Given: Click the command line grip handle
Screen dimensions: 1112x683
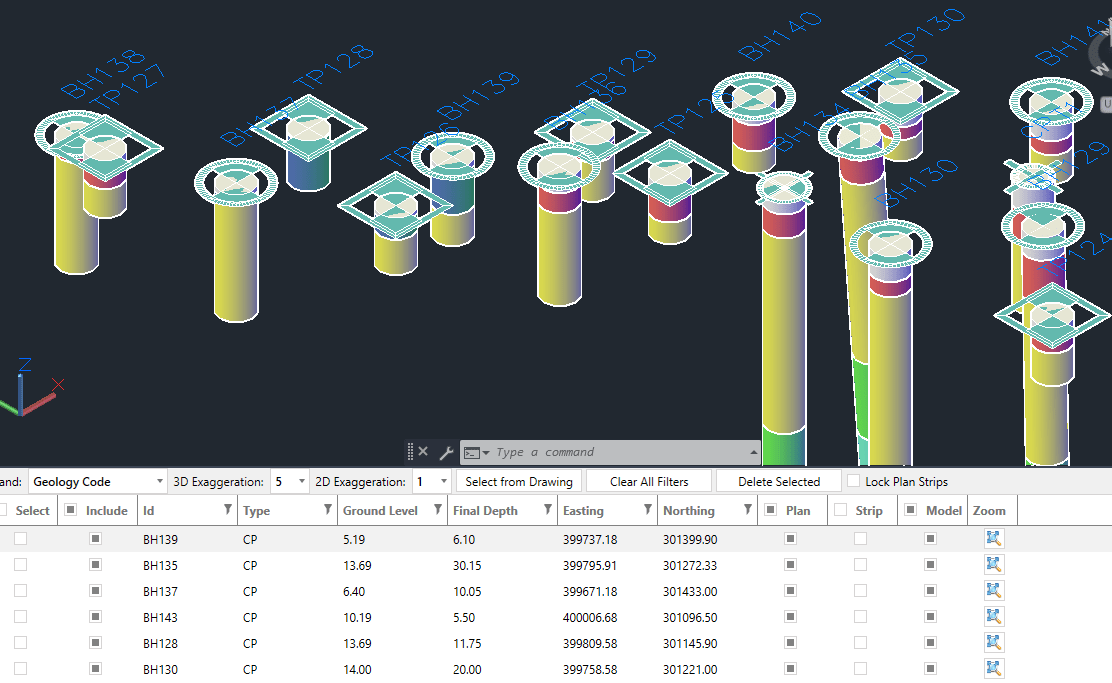Looking at the screenshot, I should pos(410,452).
